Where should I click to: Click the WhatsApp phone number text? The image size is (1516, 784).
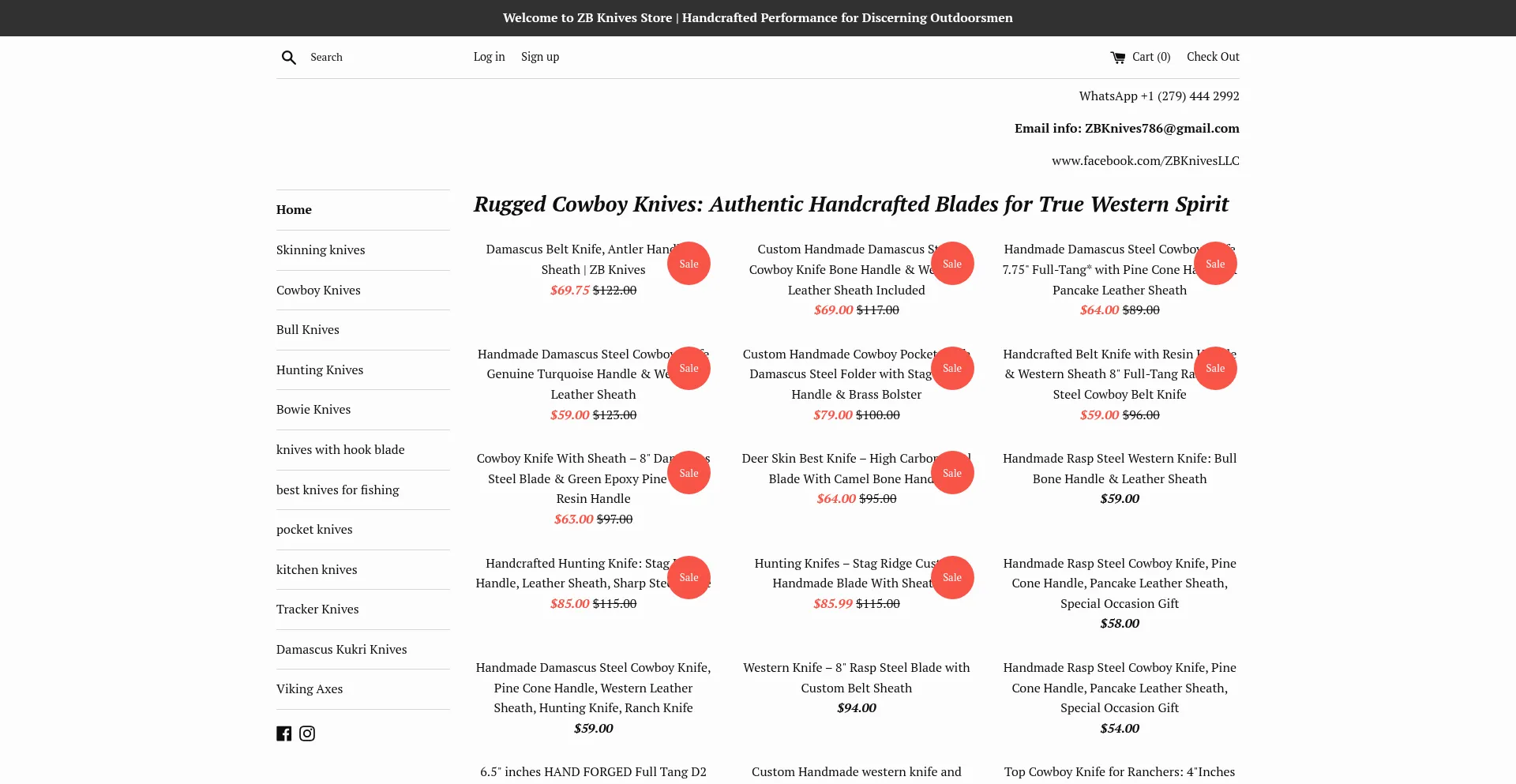pyautogui.click(x=1159, y=96)
